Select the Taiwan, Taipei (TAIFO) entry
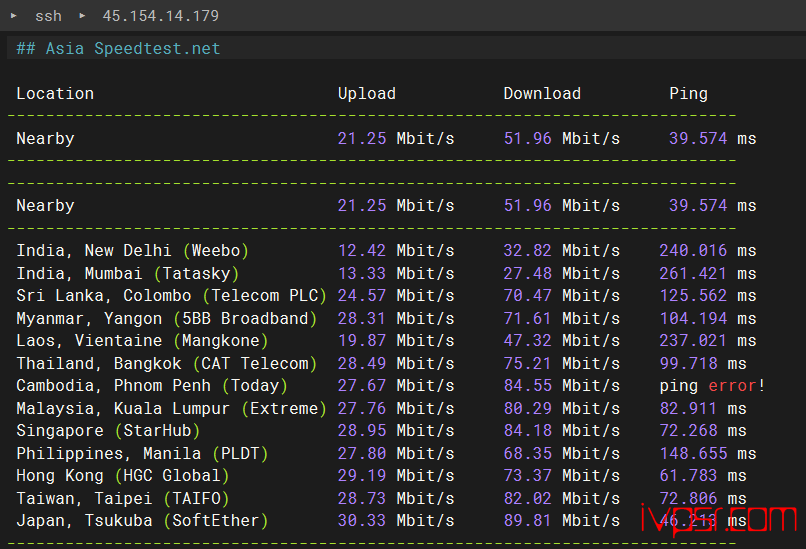Screen dimensions: 806x549 tap(122, 498)
